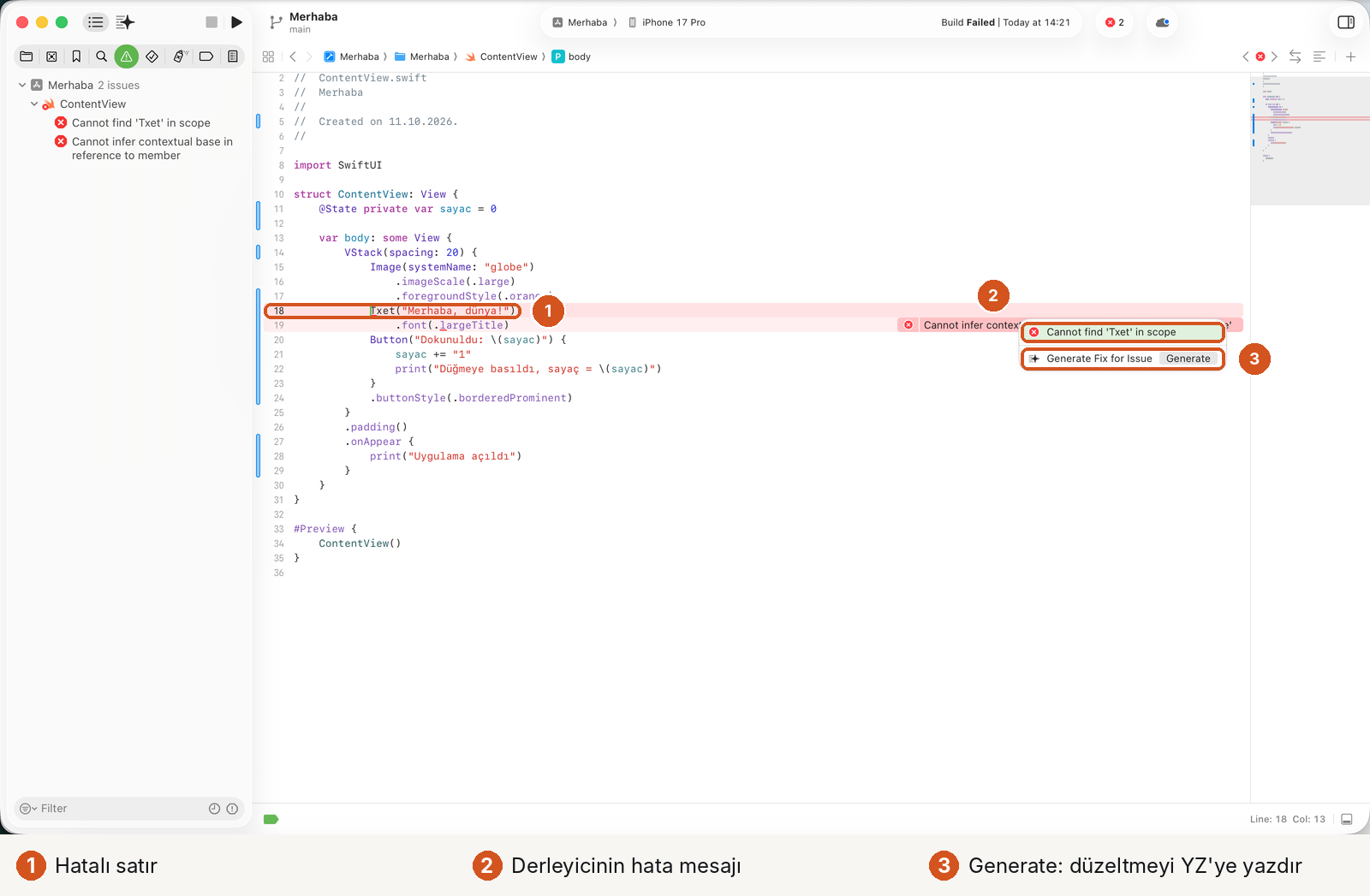Toggle the inspector panel at top right

click(1346, 22)
